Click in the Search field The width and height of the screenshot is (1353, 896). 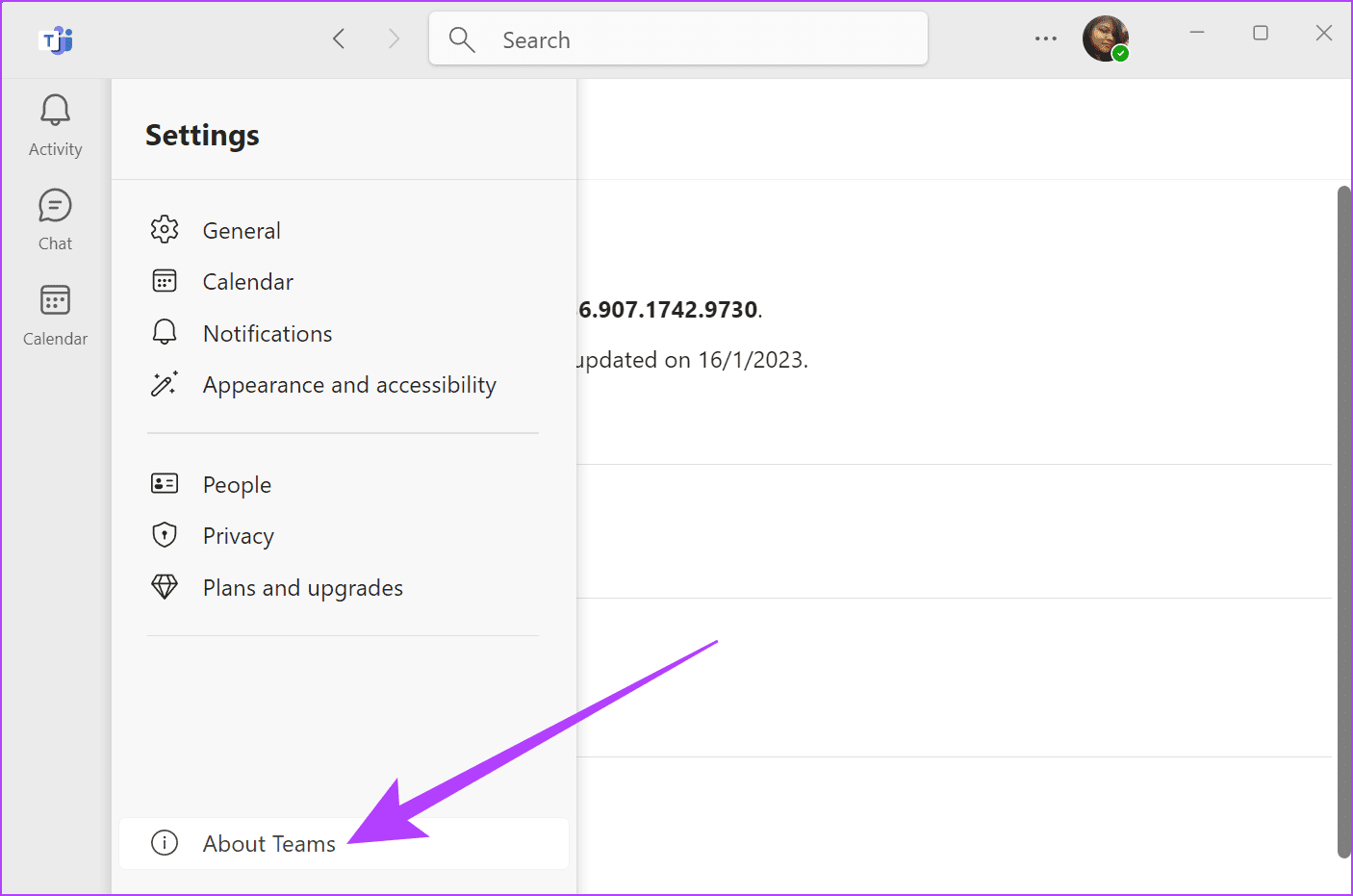click(678, 38)
